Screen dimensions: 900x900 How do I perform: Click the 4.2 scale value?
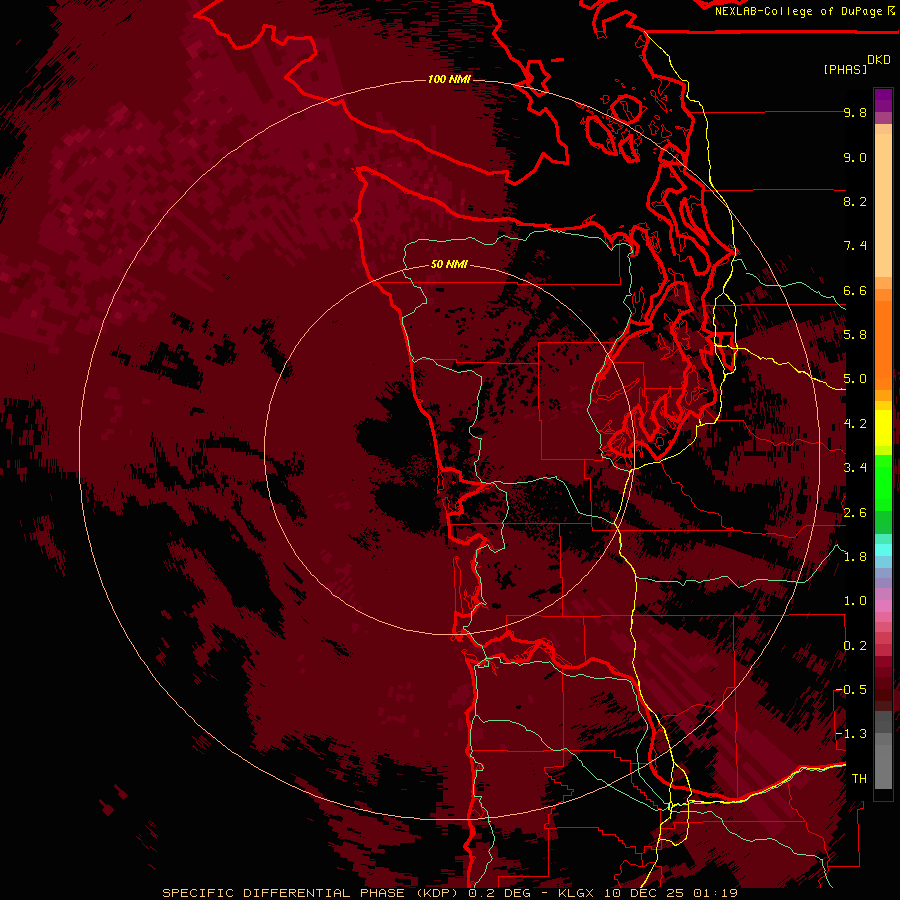coord(855,424)
